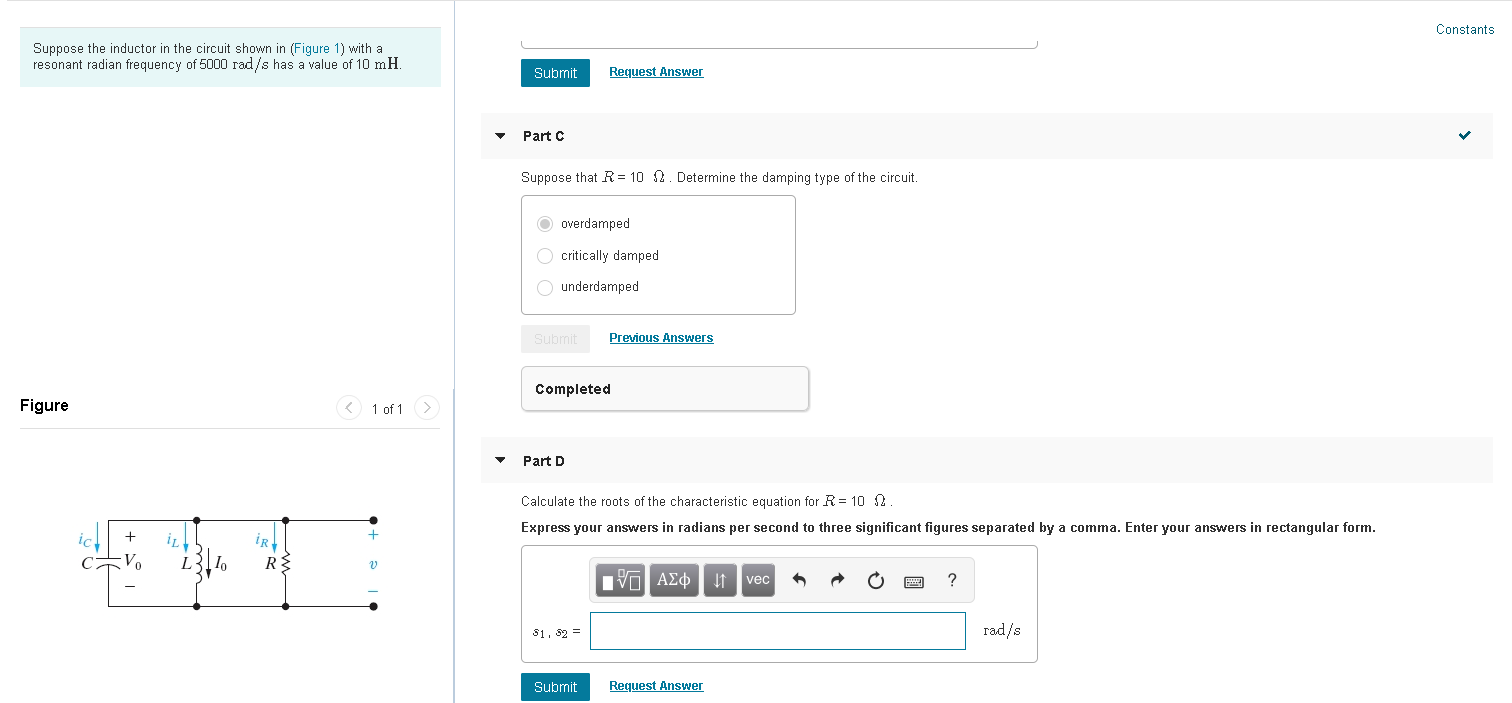This screenshot has width=1512, height=703.
Task: Redo entry in answer editor
Action: tap(838, 580)
